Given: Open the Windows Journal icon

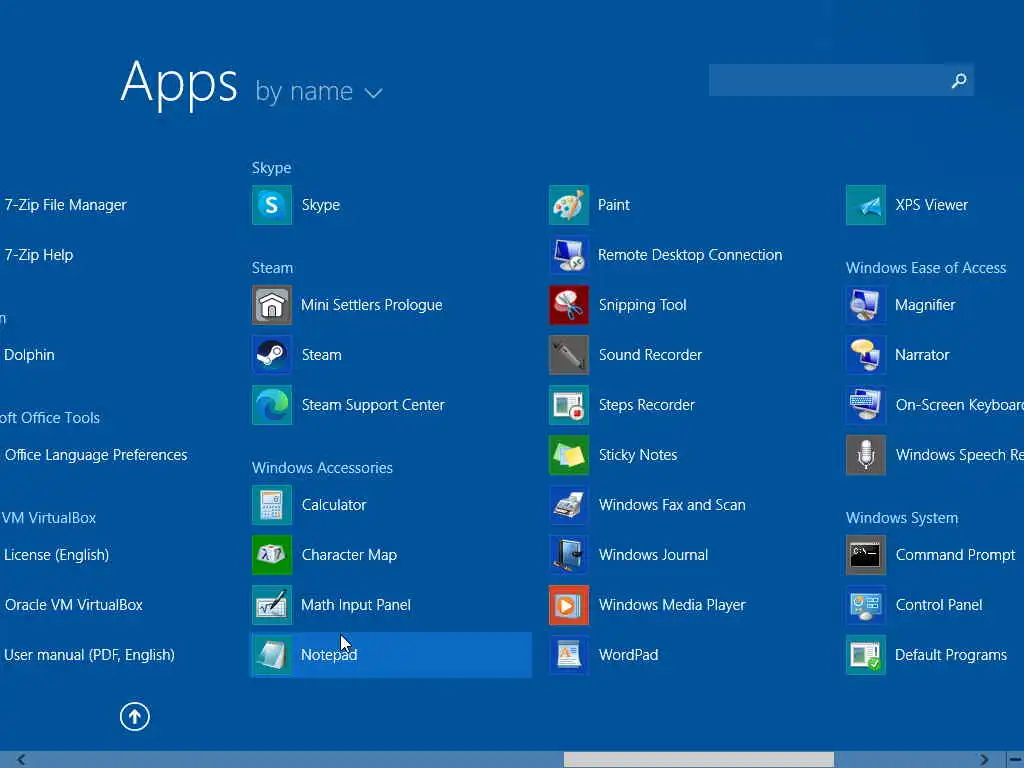Looking at the screenshot, I should point(569,555).
